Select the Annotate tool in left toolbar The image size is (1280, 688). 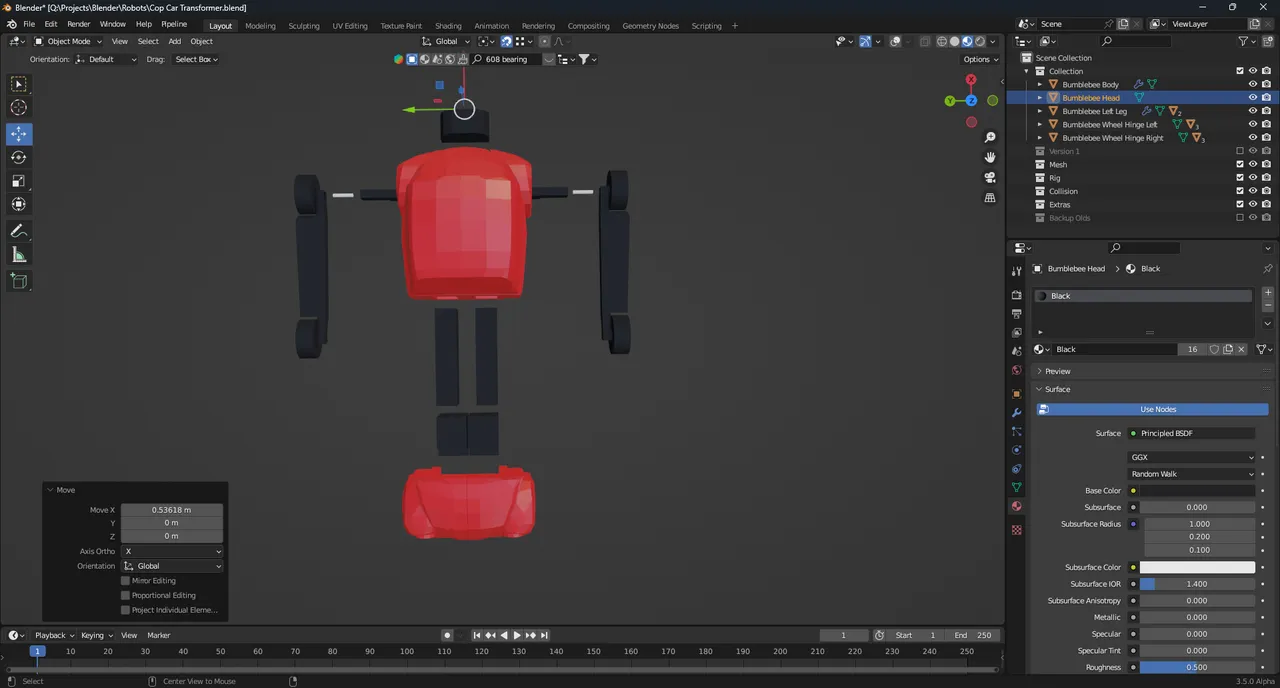19,231
